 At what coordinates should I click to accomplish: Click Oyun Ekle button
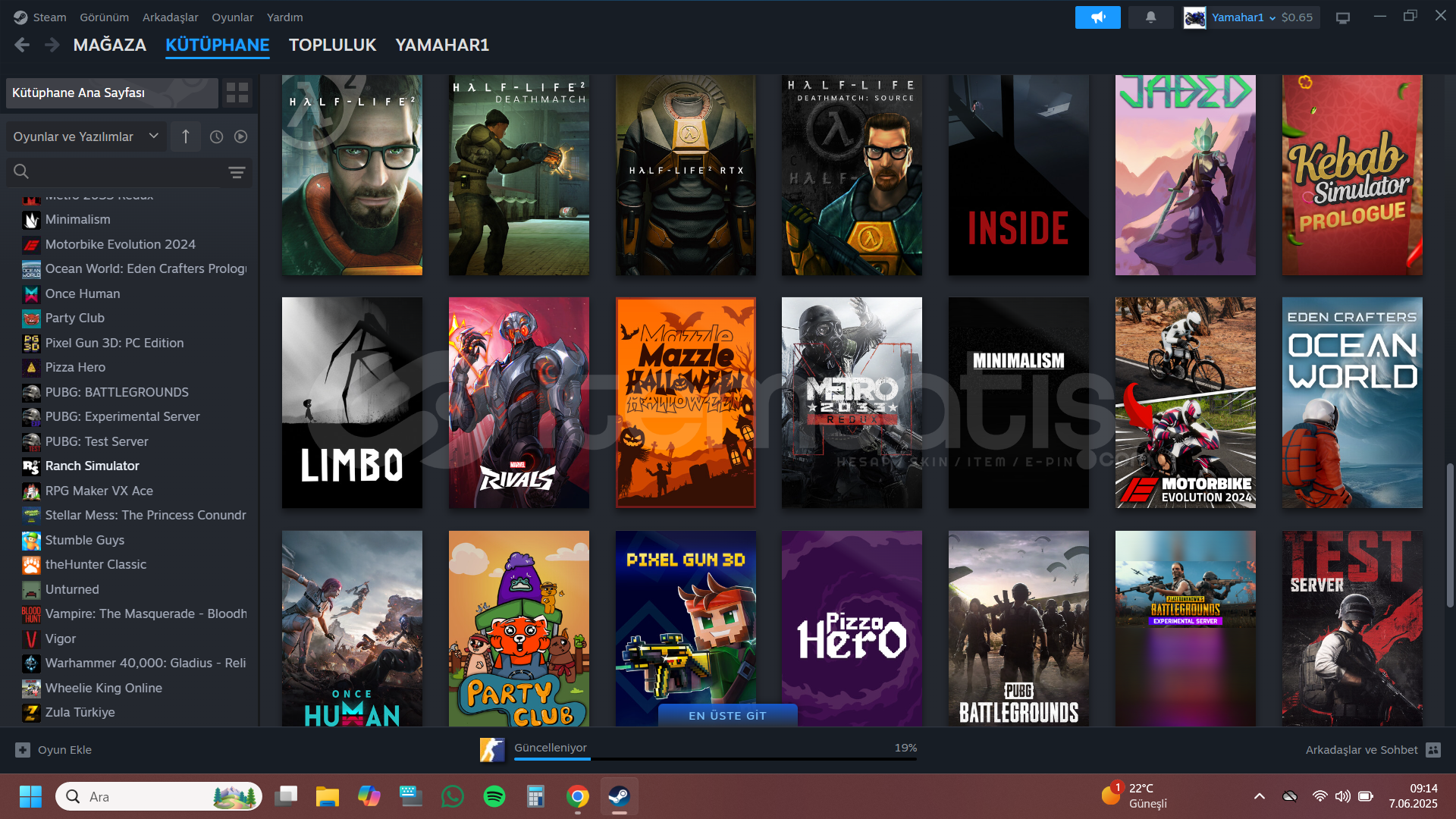pyautogui.click(x=54, y=750)
